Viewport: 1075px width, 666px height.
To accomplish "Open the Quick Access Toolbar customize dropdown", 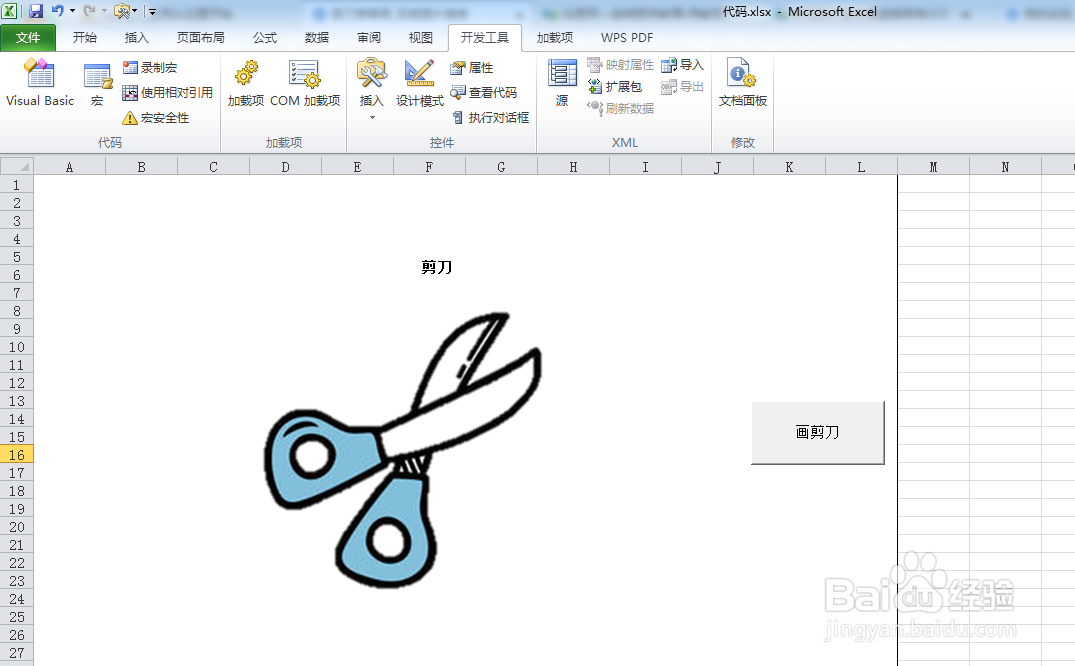I will pos(151,10).
